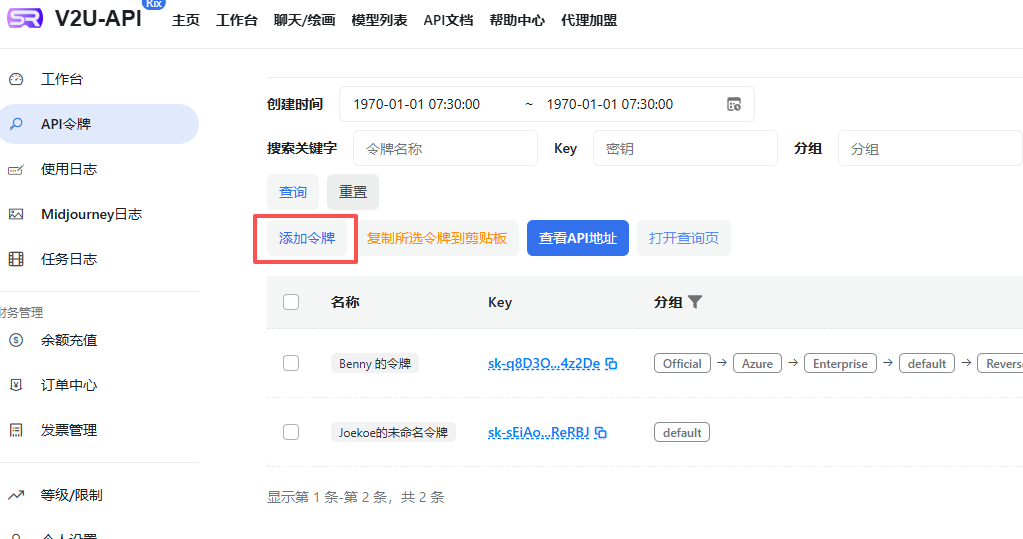Check the Benny 的令牌 row checkbox
The height and width of the screenshot is (539, 1023).
[291, 363]
